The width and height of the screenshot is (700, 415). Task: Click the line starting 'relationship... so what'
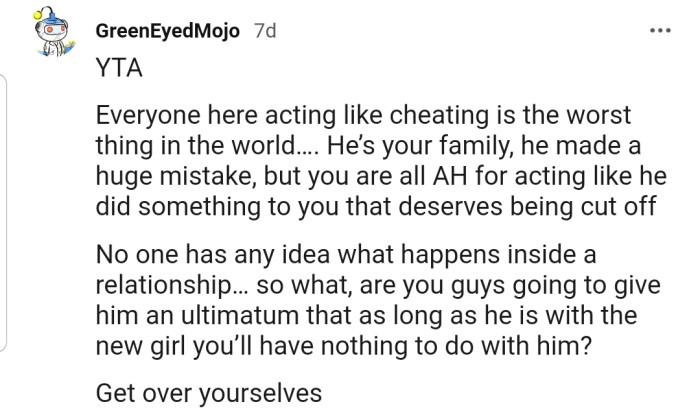[x=378, y=285]
